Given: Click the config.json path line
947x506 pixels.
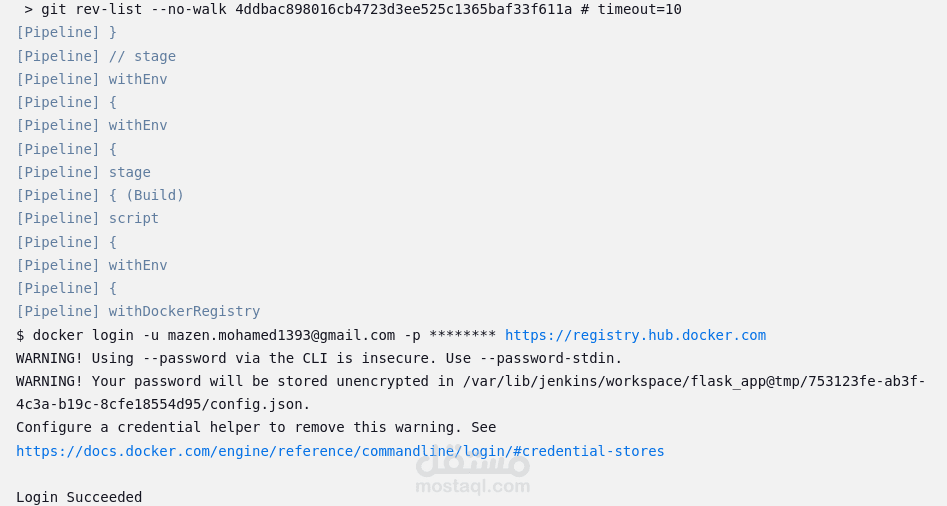Looking at the screenshot, I should 163,404.
